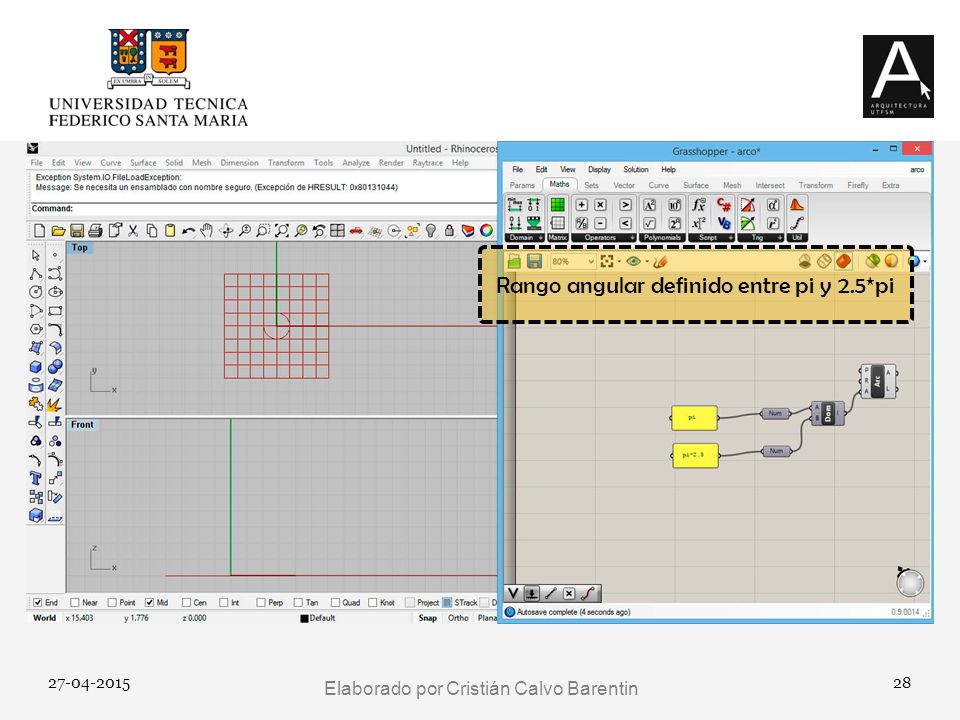Cut selection with the scissors icon
960x720 pixels.
133,231
